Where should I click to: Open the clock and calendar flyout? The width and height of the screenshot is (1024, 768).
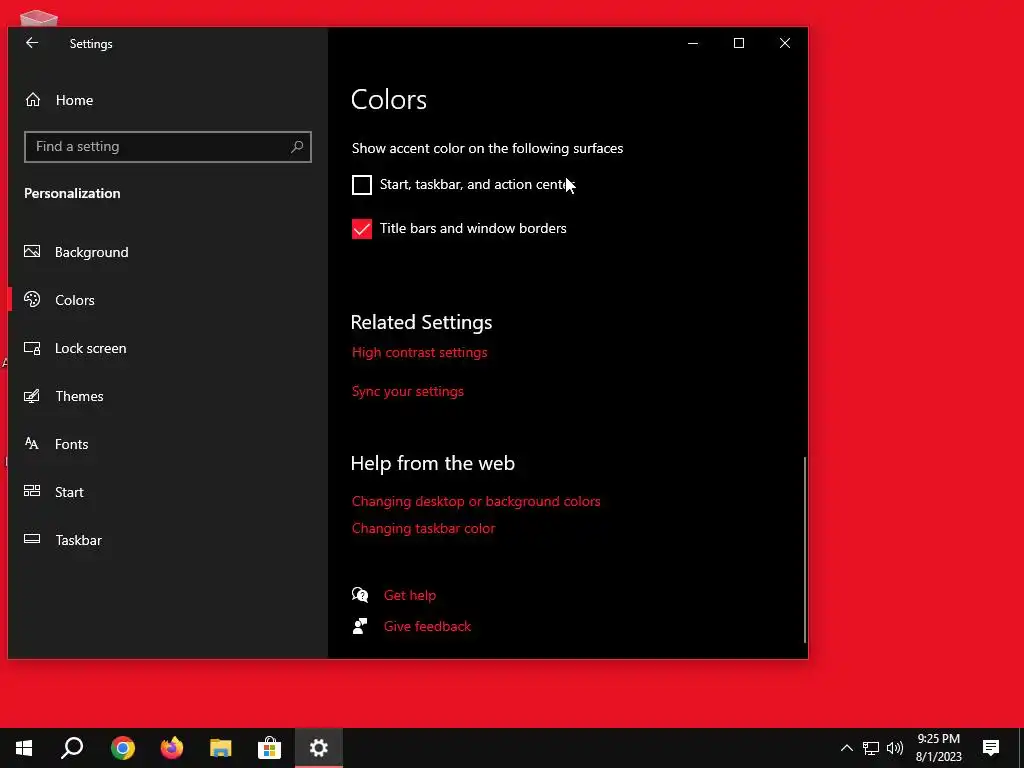point(938,748)
